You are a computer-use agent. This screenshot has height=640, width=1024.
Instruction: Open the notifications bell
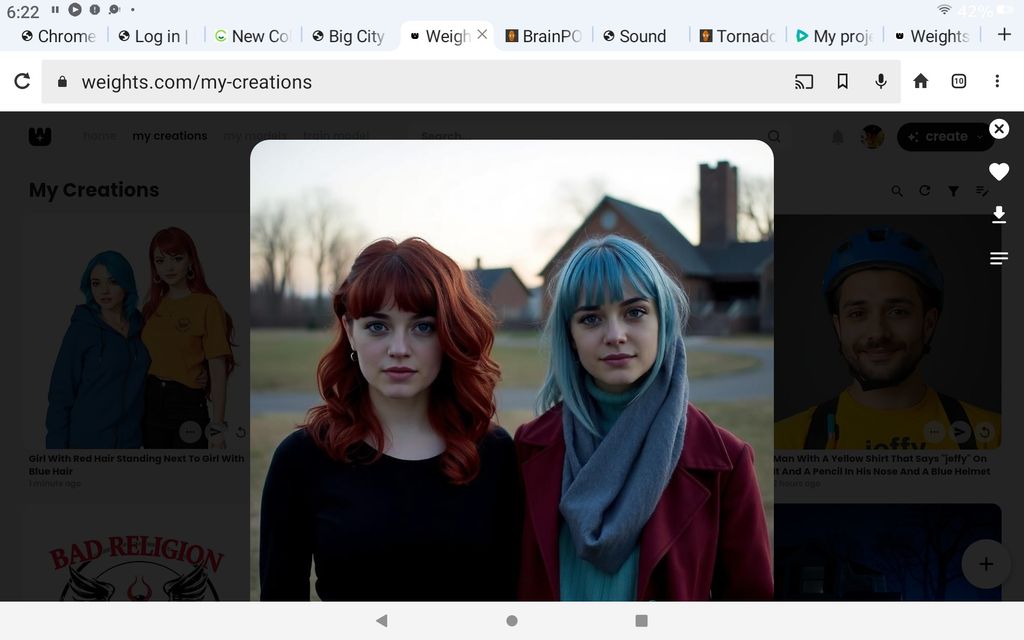[x=837, y=136]
